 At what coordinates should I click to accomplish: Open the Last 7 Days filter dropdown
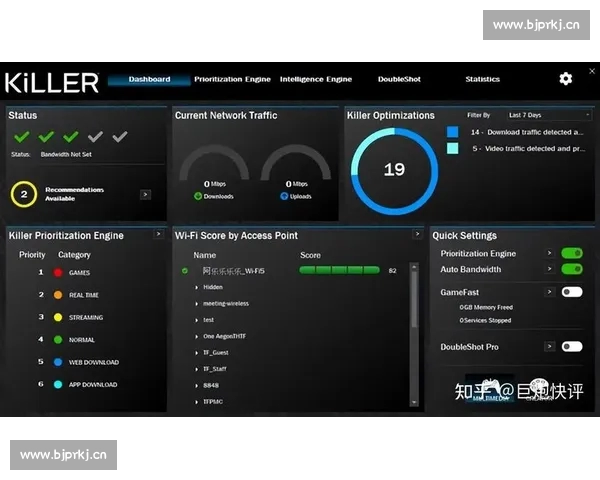538,116
